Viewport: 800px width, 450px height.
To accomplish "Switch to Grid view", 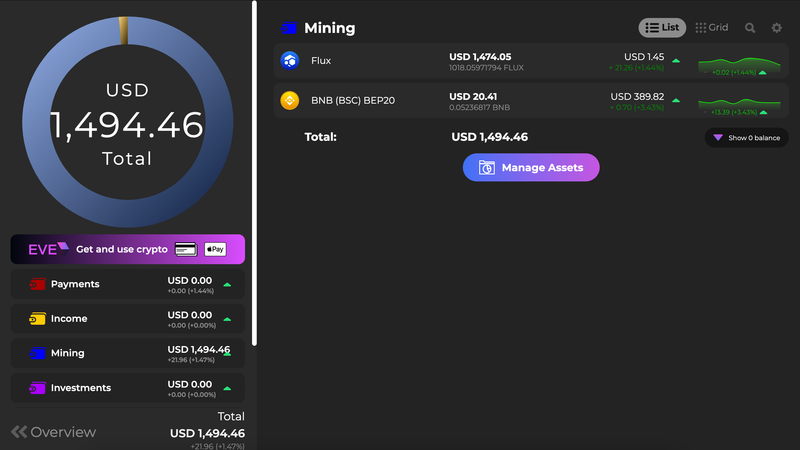I will pos(712,28).
